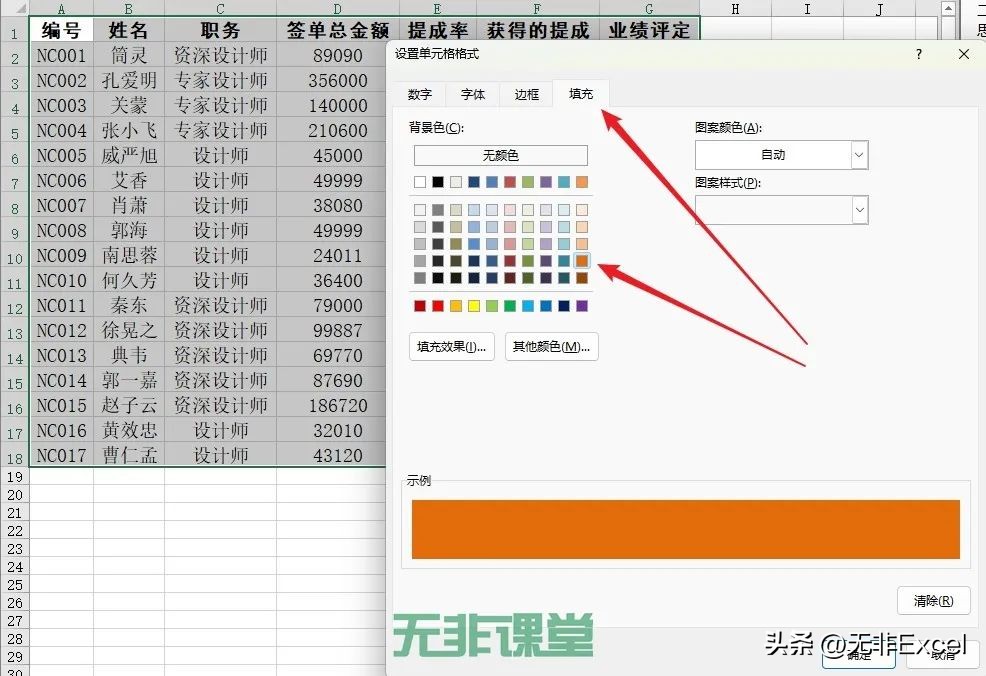The width and height of the screenshot is (986, 676).
Task: Click the 无颜色 button
Action: tap(501, 155)
